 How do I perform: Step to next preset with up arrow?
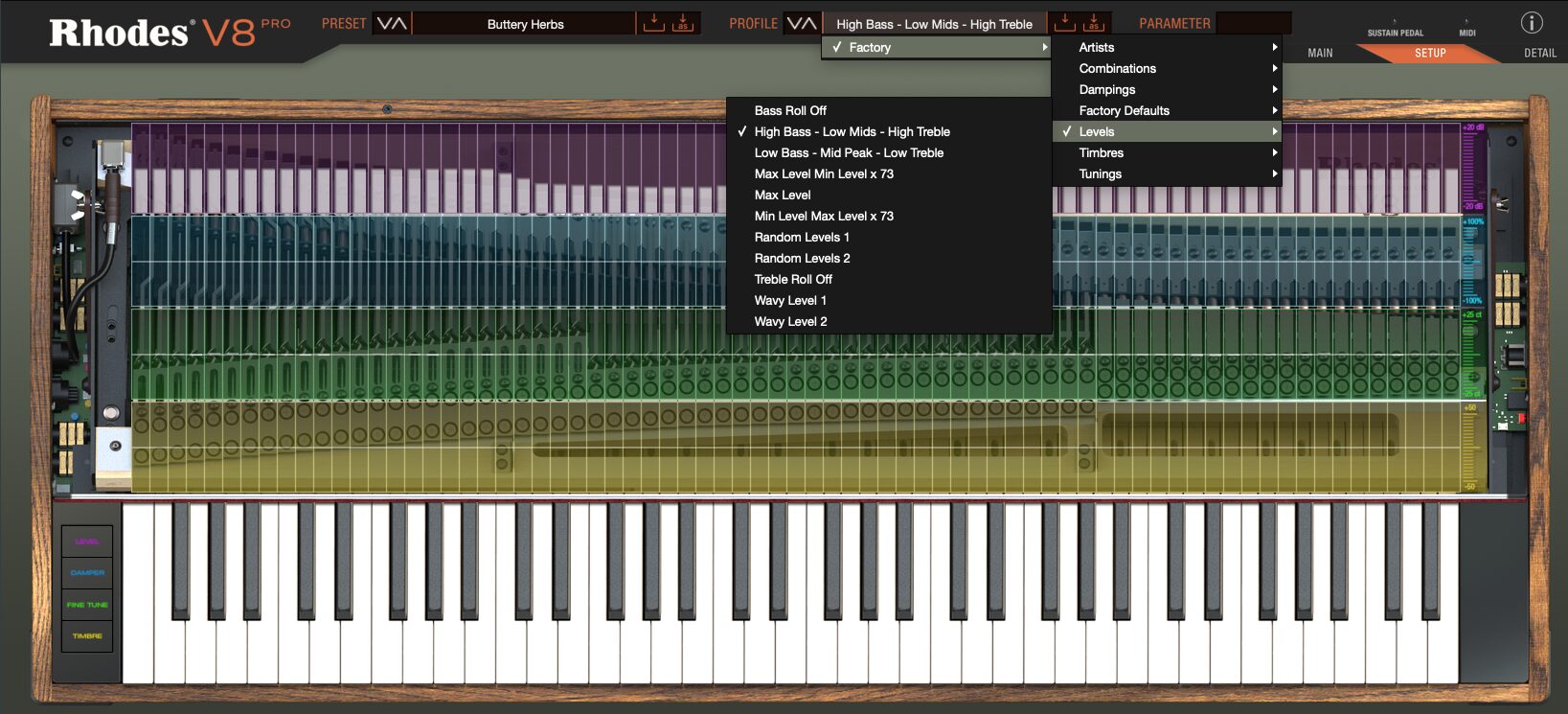click(399, 23)
